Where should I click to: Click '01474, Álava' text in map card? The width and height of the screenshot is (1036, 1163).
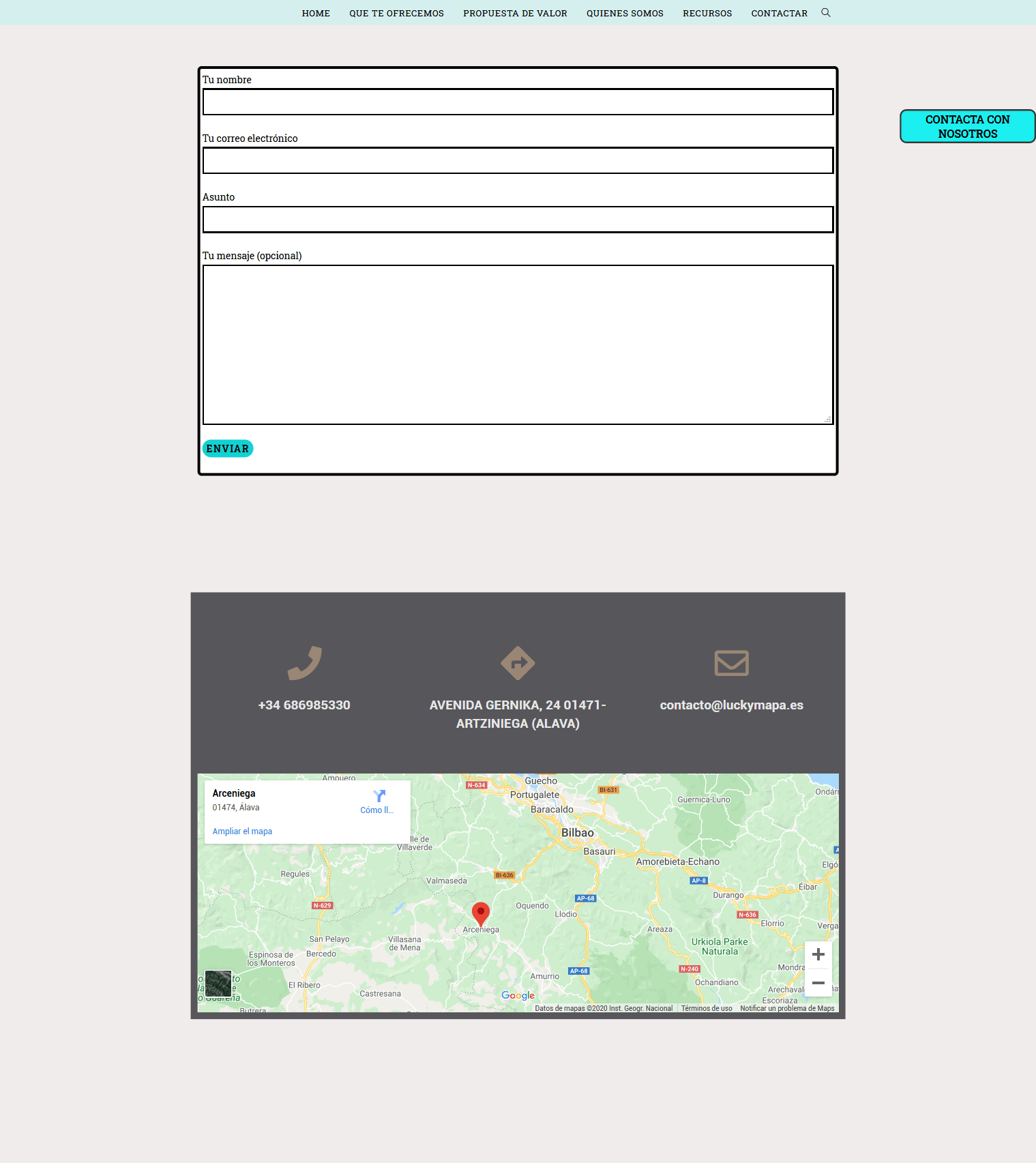pyautogui.click(x=236, y=808)
